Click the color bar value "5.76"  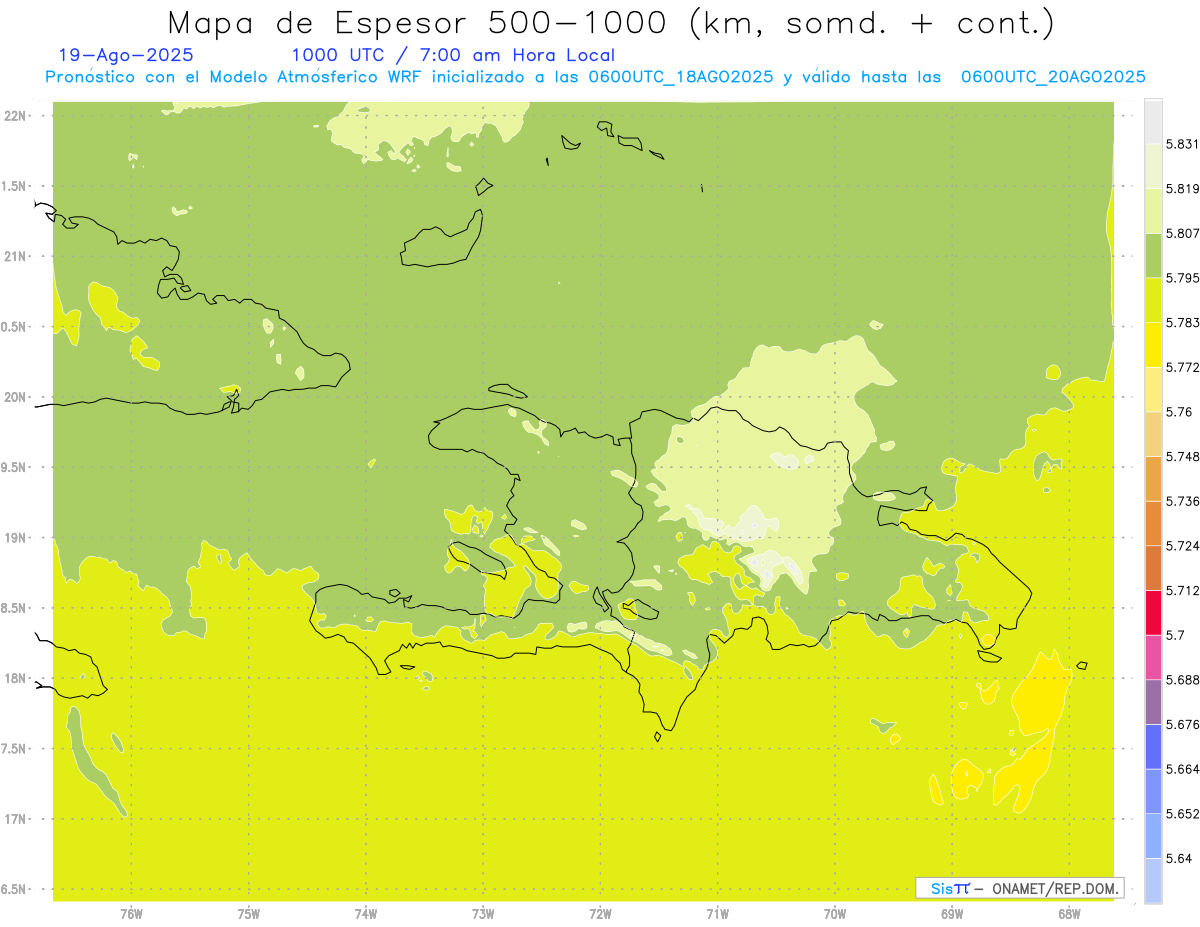point(1179,412)
